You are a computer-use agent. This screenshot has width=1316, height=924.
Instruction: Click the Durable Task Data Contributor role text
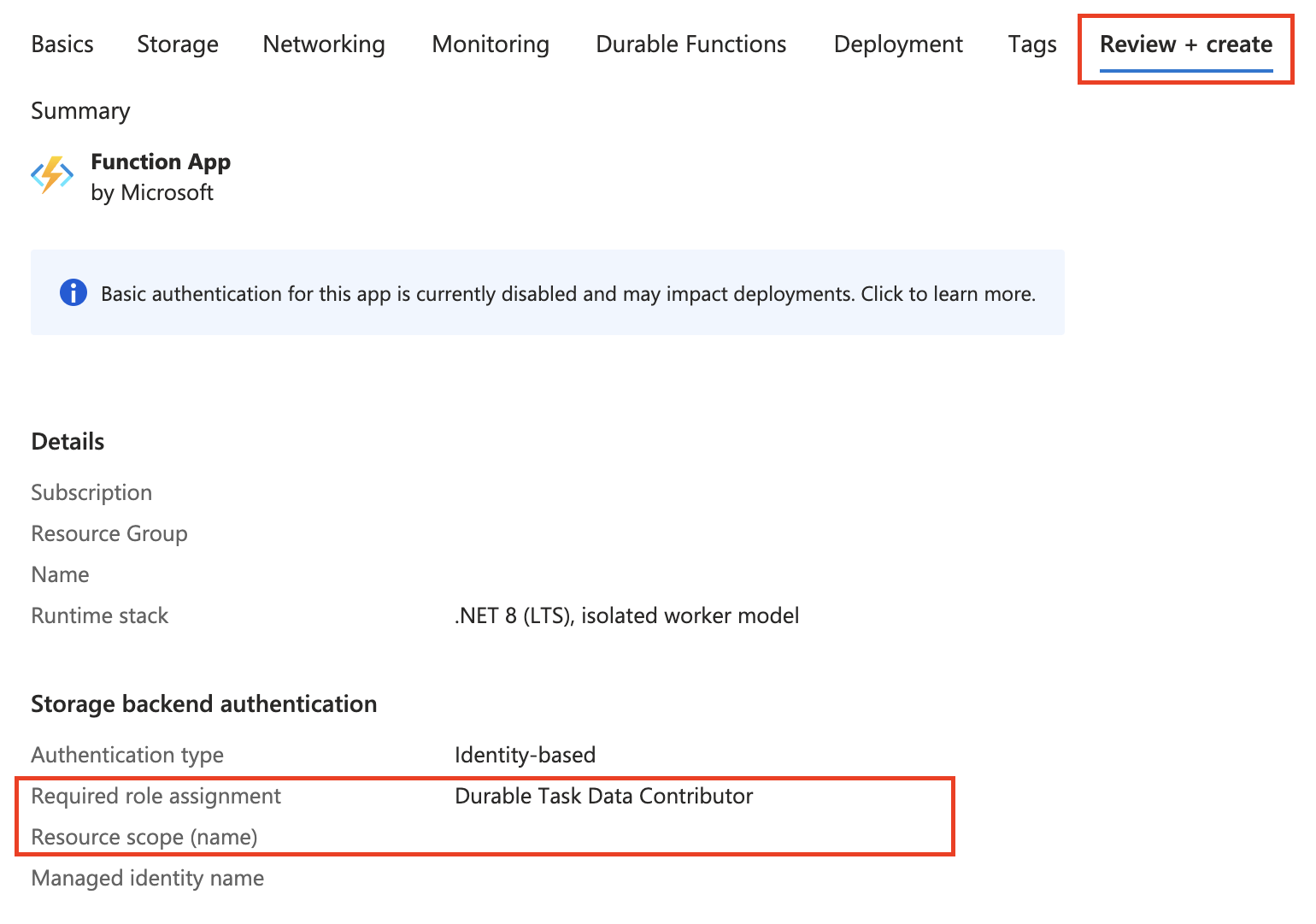point(603,796)
